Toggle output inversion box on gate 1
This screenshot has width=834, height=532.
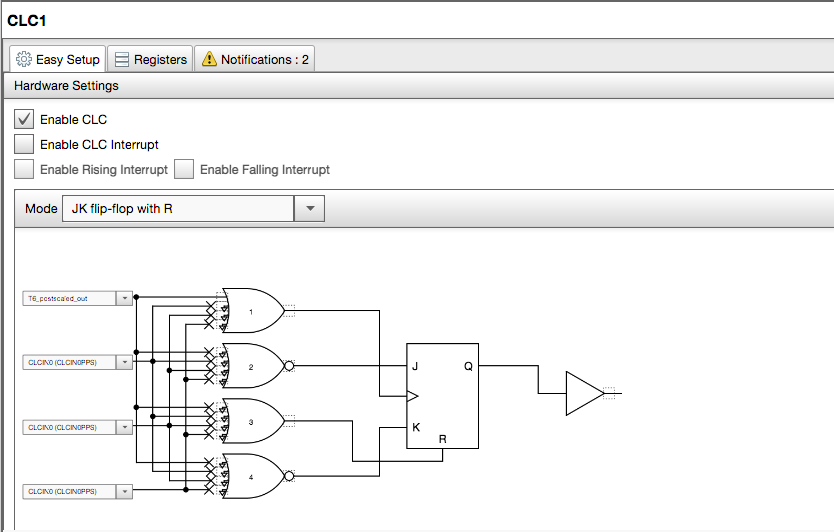click(289, 311)
